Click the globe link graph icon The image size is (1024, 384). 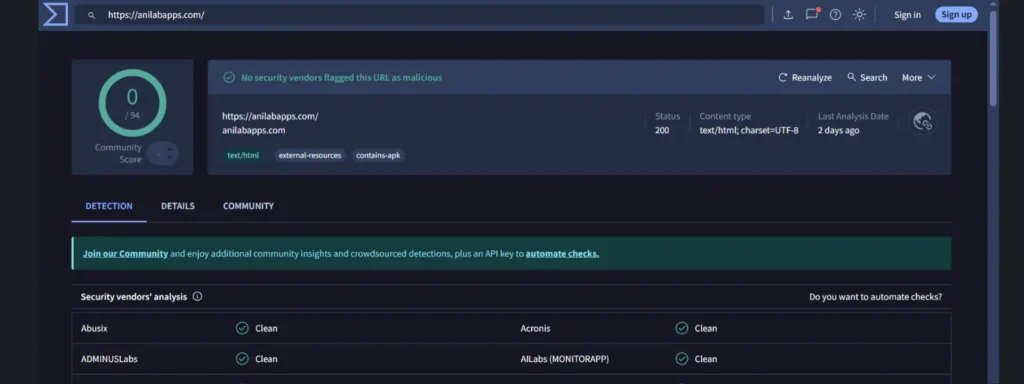coord(923,121)
